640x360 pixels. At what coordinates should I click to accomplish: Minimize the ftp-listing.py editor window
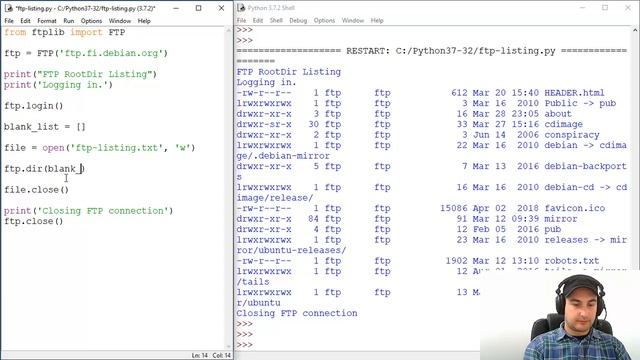click(x=176, y=8)
